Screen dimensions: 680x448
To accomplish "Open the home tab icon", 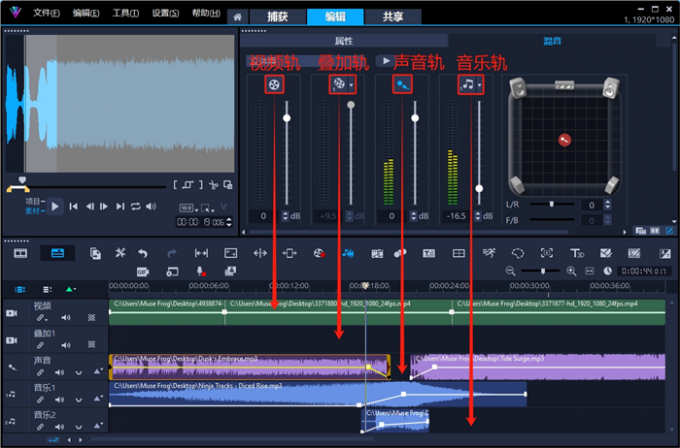I will pos(237,17).
